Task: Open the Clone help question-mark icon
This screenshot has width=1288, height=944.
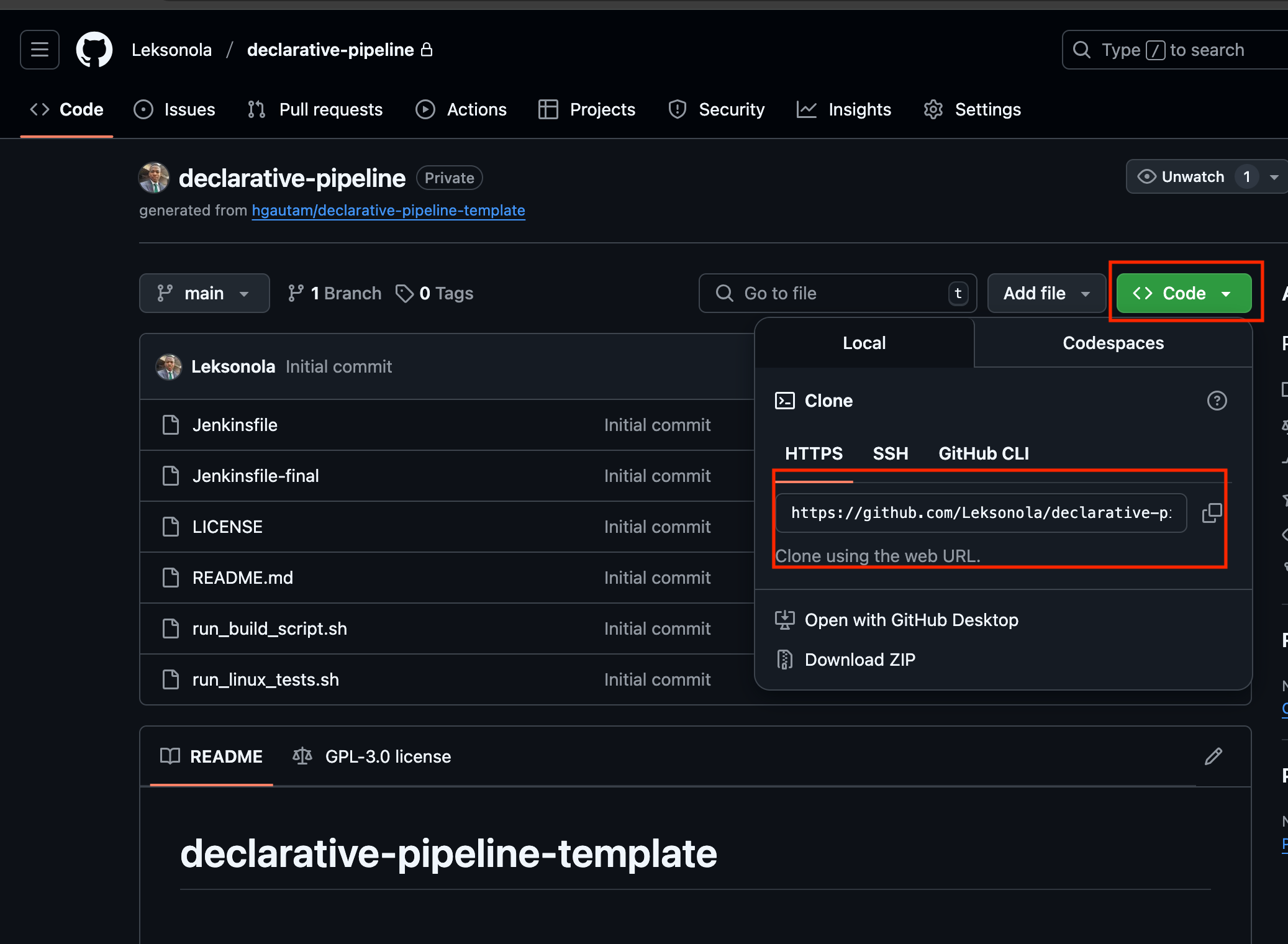Action: coord(1217,401)
